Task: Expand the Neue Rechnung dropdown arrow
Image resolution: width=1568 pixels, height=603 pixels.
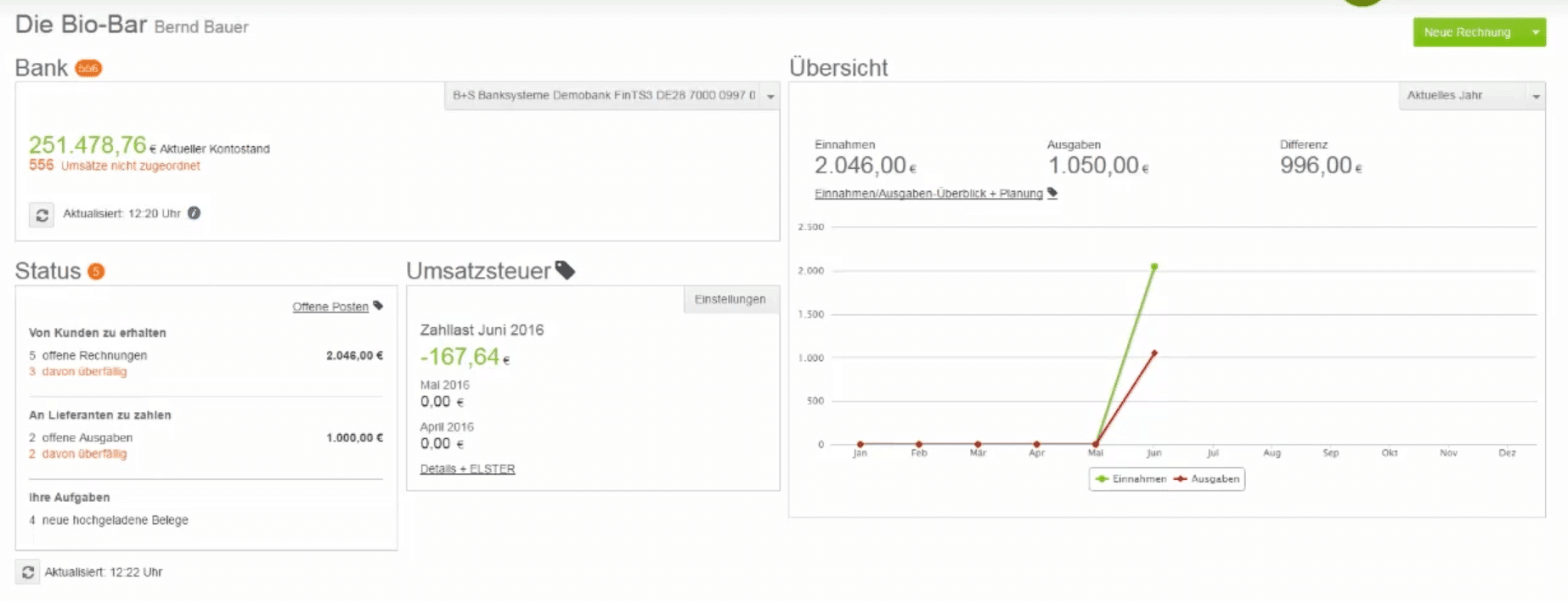Action: click(x=1535, y=32)
